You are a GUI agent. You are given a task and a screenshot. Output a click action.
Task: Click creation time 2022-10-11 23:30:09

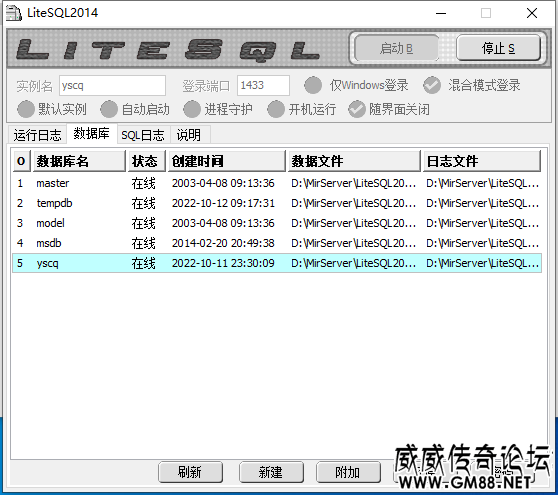[x=223, y=263]
